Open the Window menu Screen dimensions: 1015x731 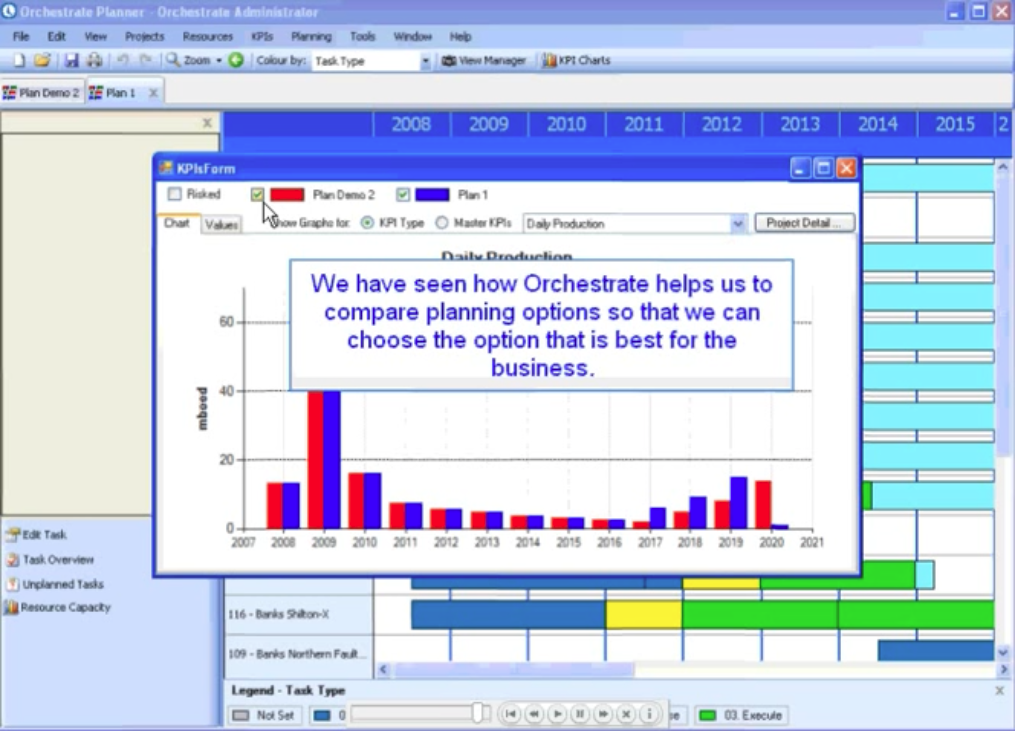[412, 36]
